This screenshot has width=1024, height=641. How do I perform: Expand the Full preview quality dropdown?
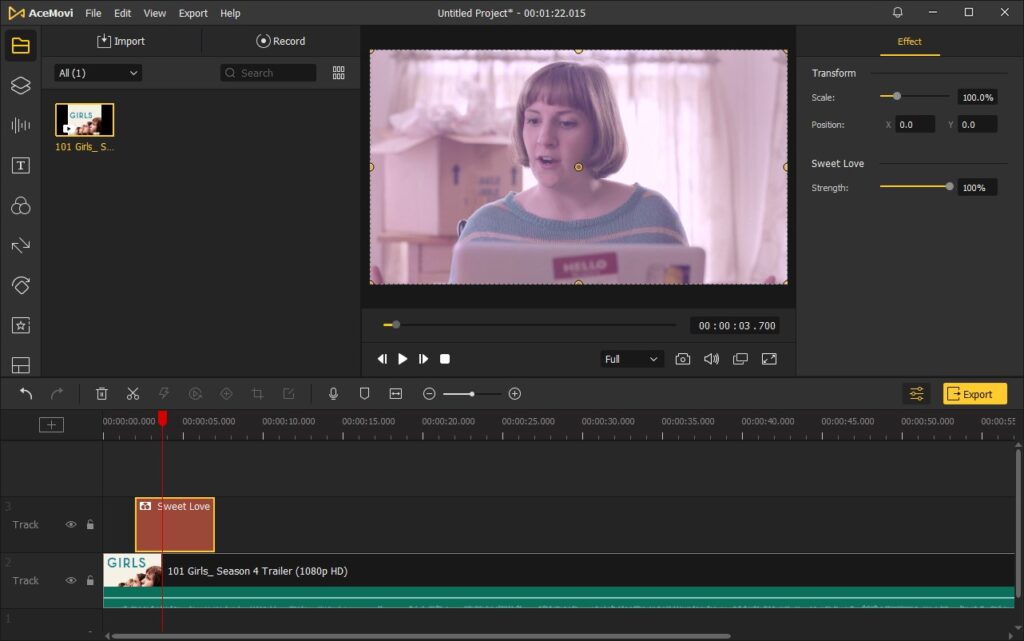(632, 359)
